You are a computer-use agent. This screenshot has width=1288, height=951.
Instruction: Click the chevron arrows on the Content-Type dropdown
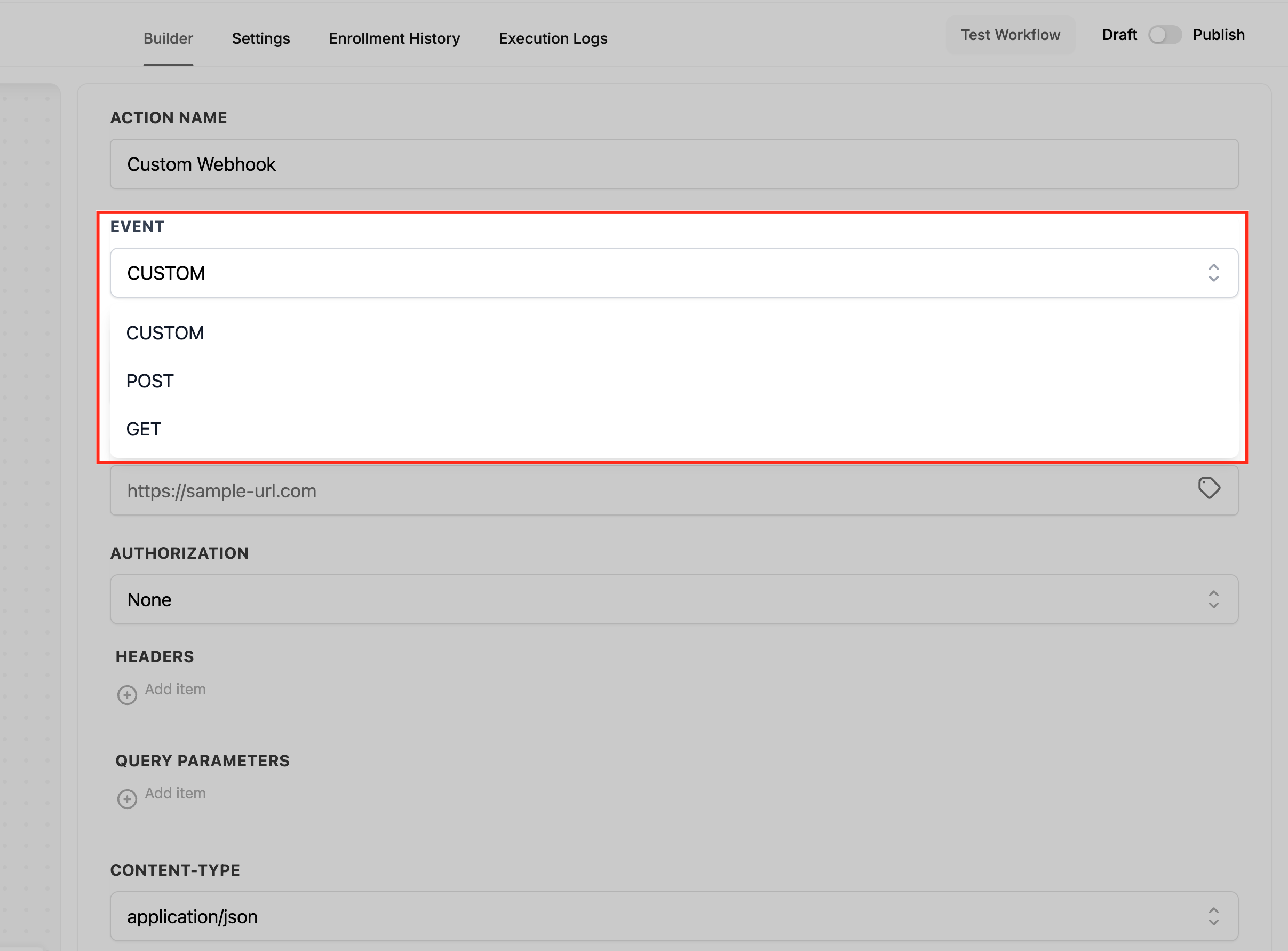pos(1213,916)
